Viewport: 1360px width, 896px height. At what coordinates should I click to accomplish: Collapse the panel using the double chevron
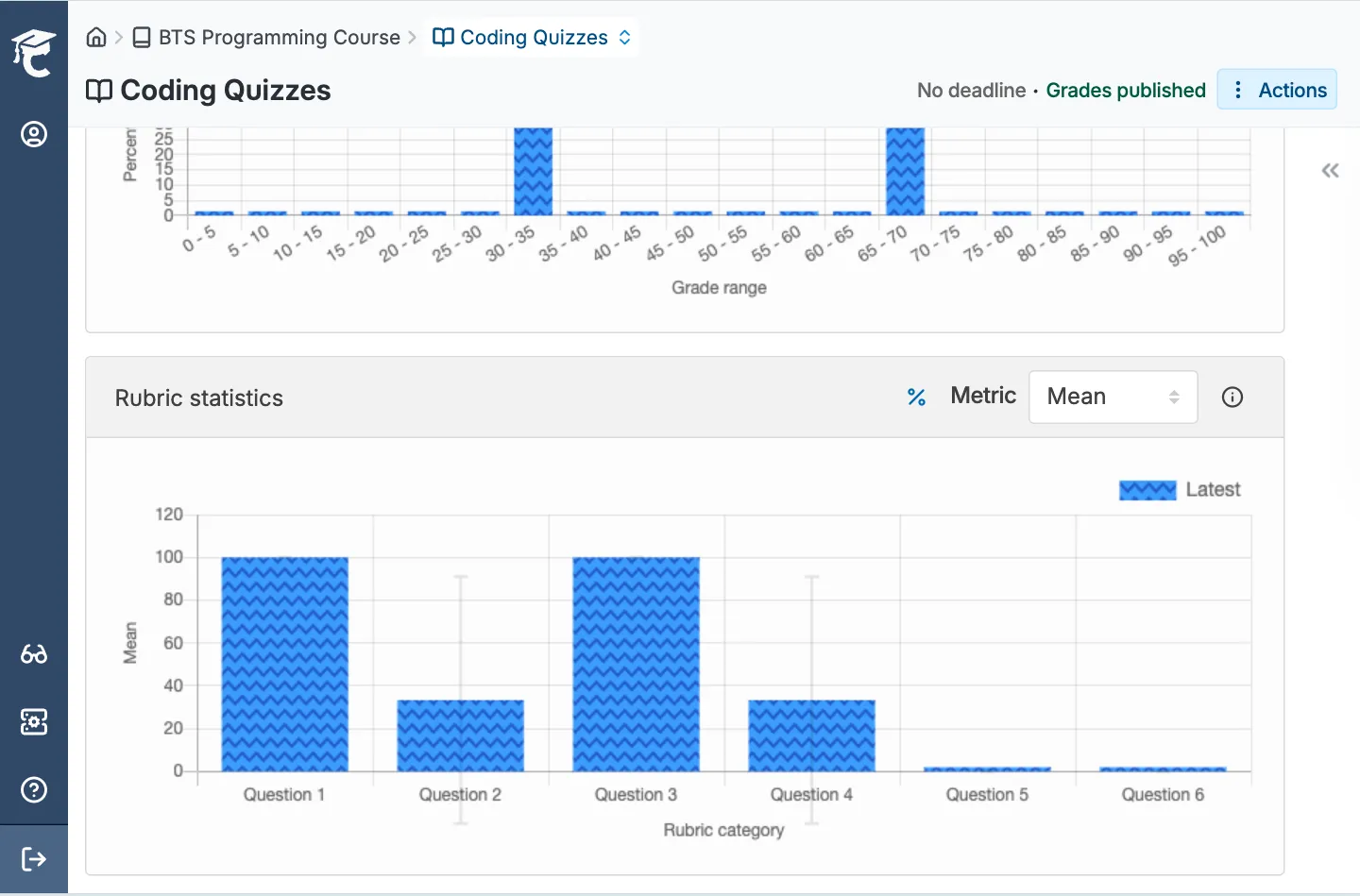(x=1330, y=170)
